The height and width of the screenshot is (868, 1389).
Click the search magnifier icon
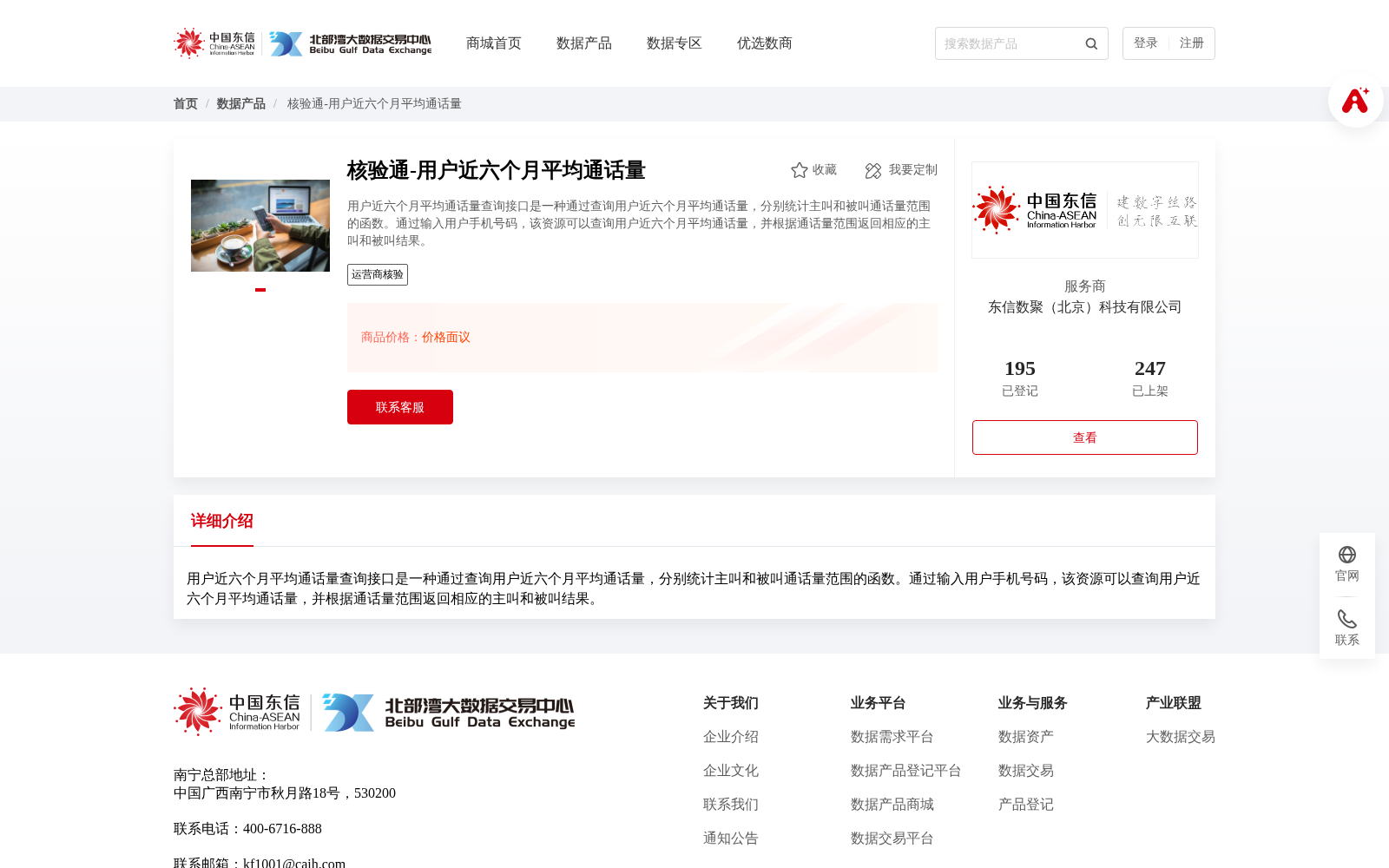[x=1091, y=43]
